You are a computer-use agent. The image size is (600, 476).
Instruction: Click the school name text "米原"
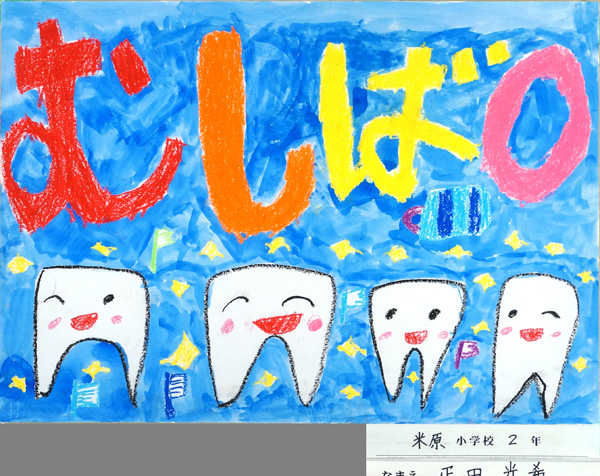pyautogui.click(x=429, y=441)
